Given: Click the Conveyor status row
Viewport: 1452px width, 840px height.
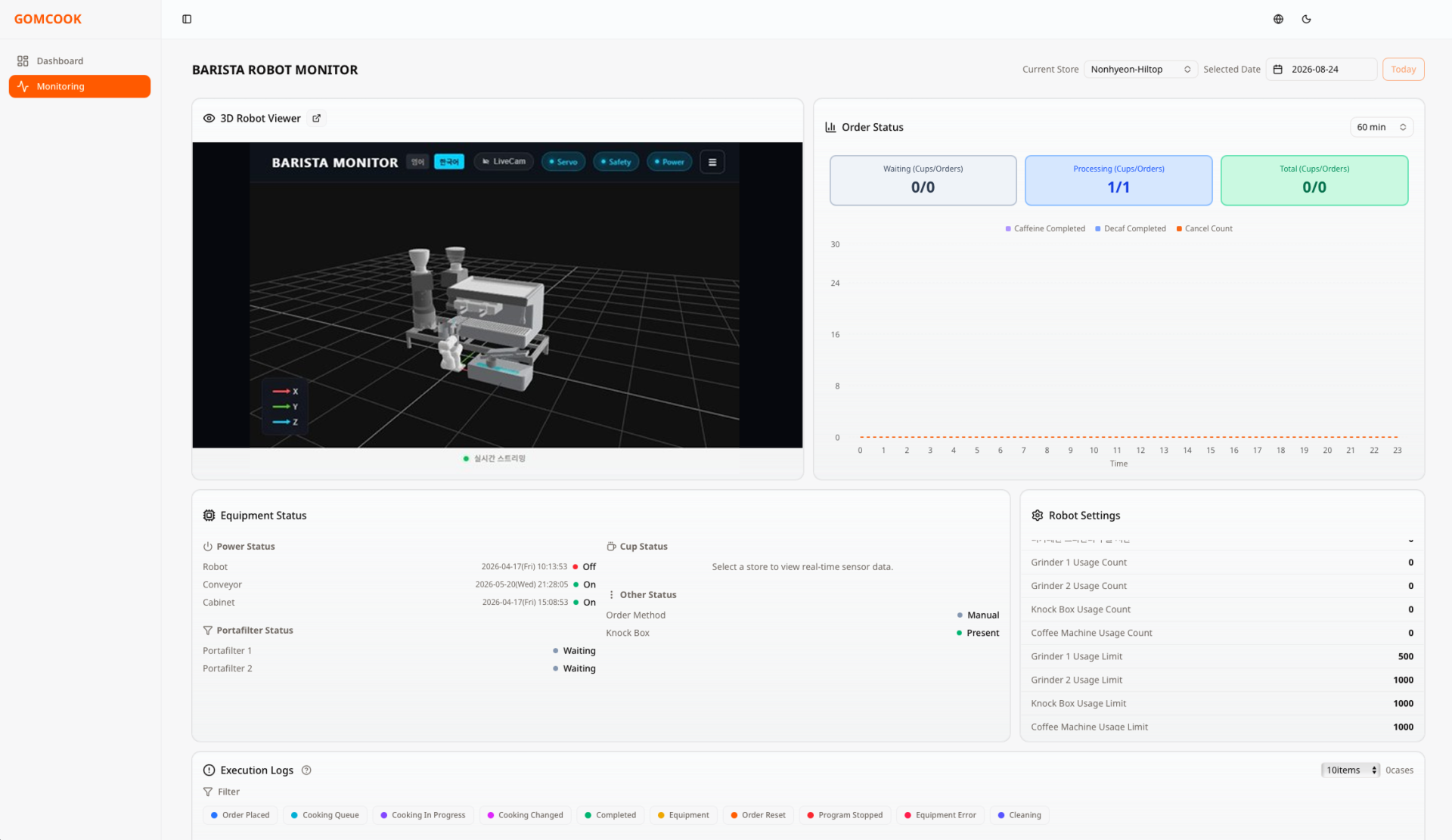Looking at the screenshot, I should 399,584.
